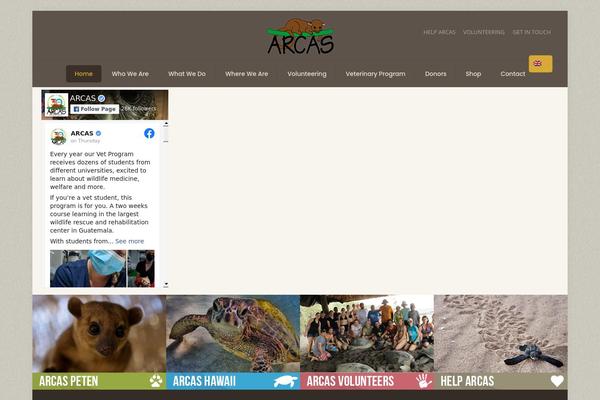
Task: Click the ARCAS profile picture in the Facebook banner
Action: tap(56, 104)
